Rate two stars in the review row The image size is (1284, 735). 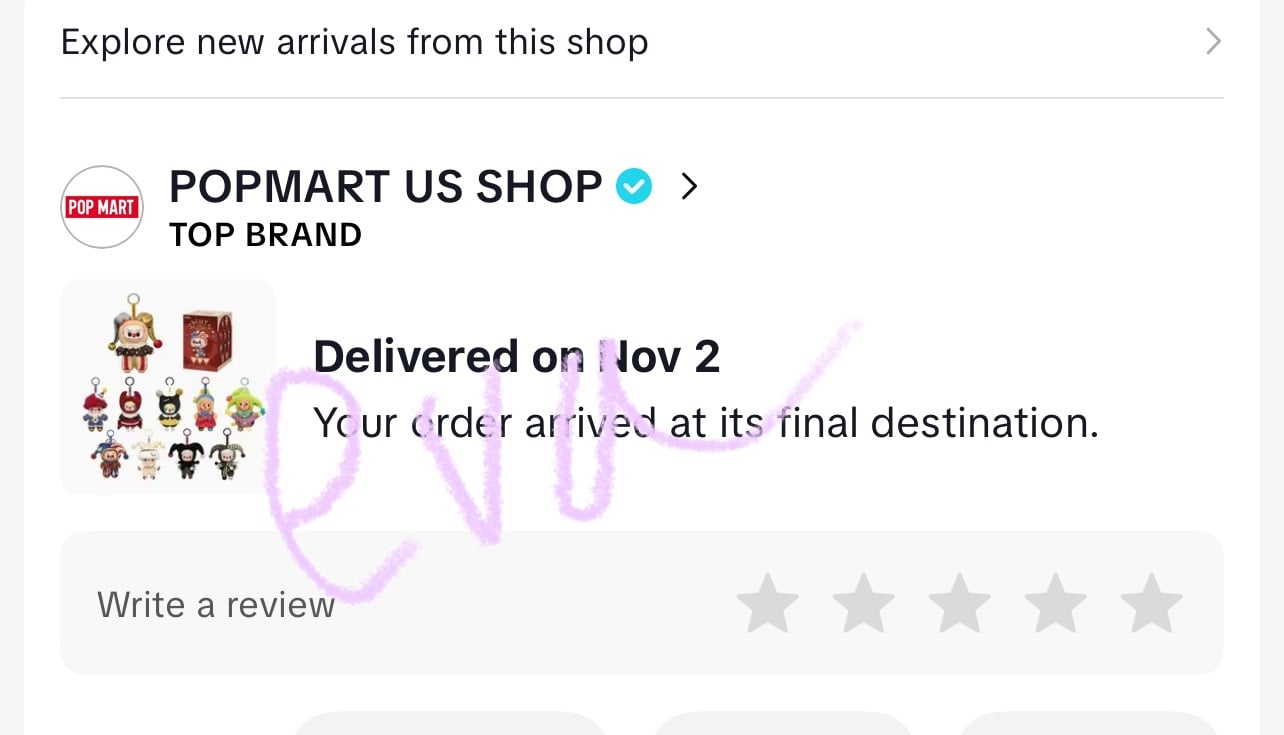pyautogui.click(x=864, y=603)
